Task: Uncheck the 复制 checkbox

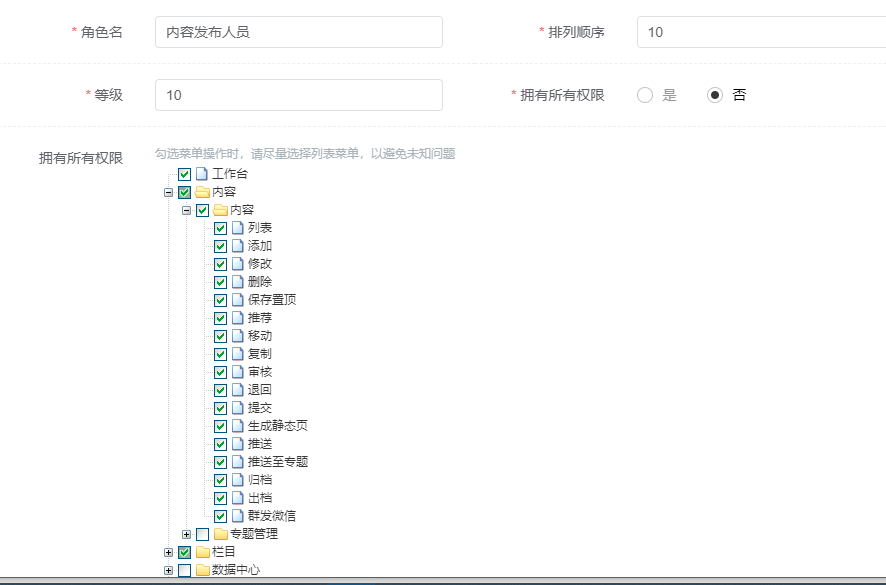Action: pos(220,354)
